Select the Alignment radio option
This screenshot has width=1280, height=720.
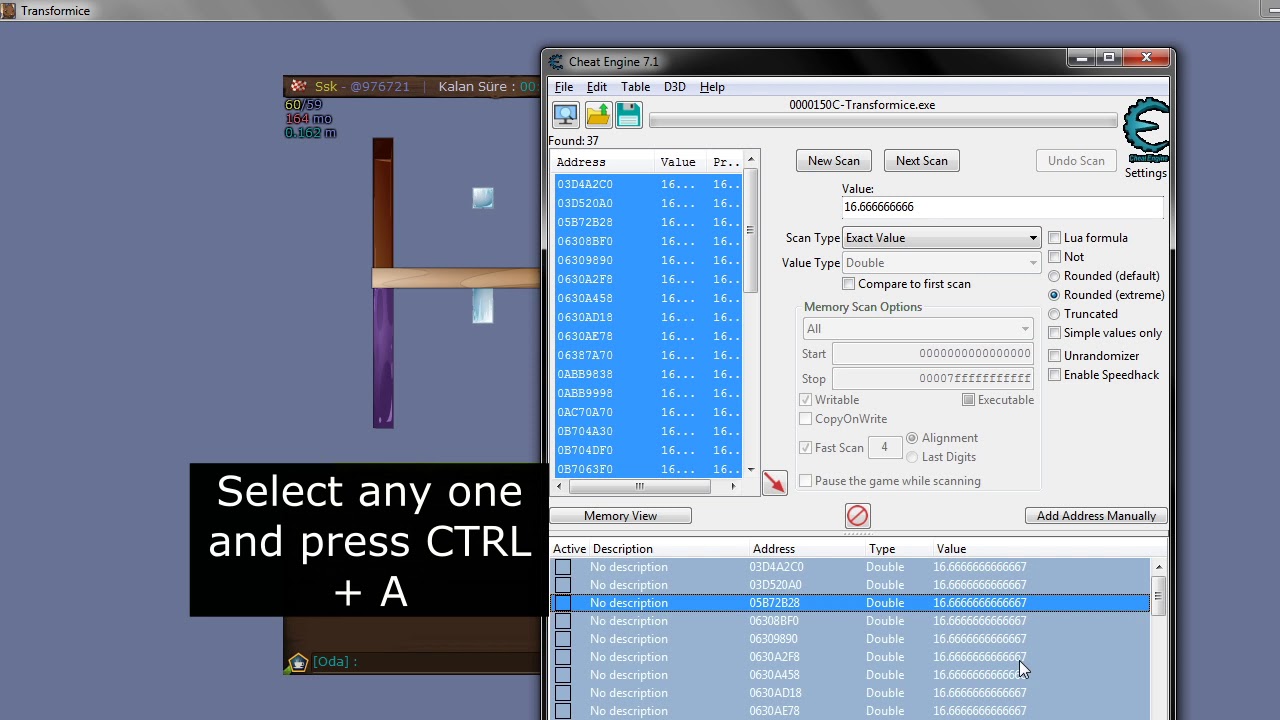tap(912, 438)
